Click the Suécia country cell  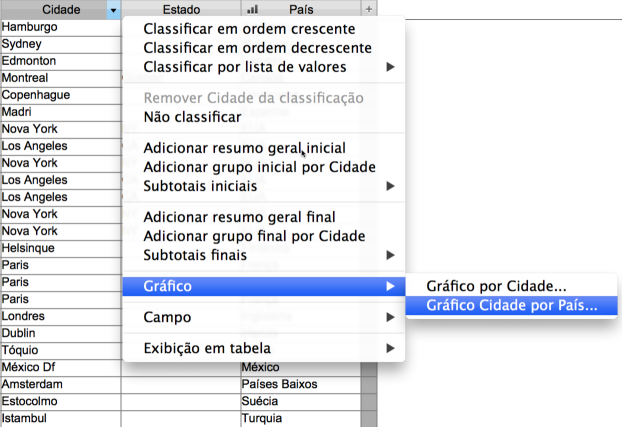(301, 402)
